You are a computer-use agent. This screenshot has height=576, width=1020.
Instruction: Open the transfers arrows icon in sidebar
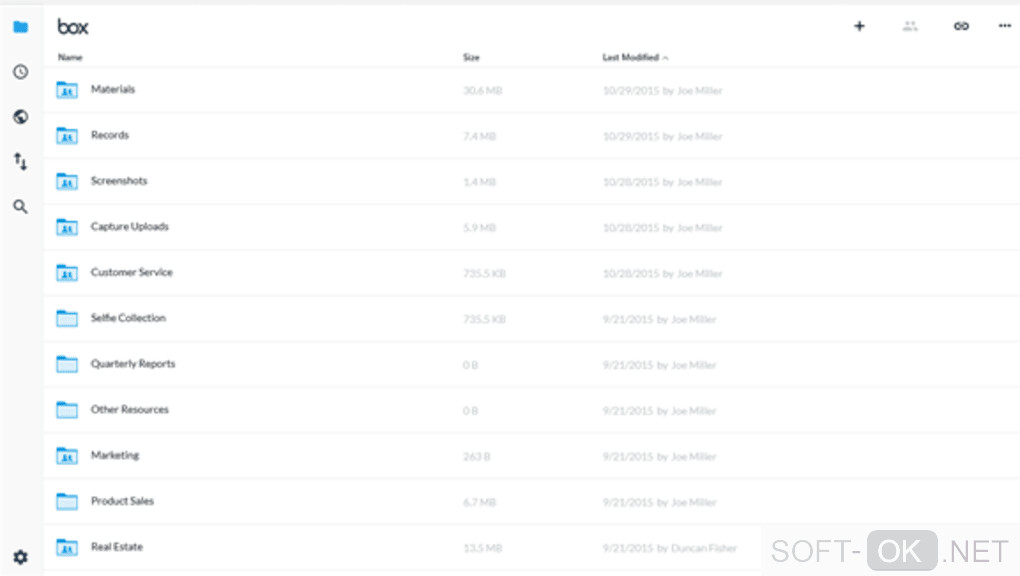[x=20, y=161]
